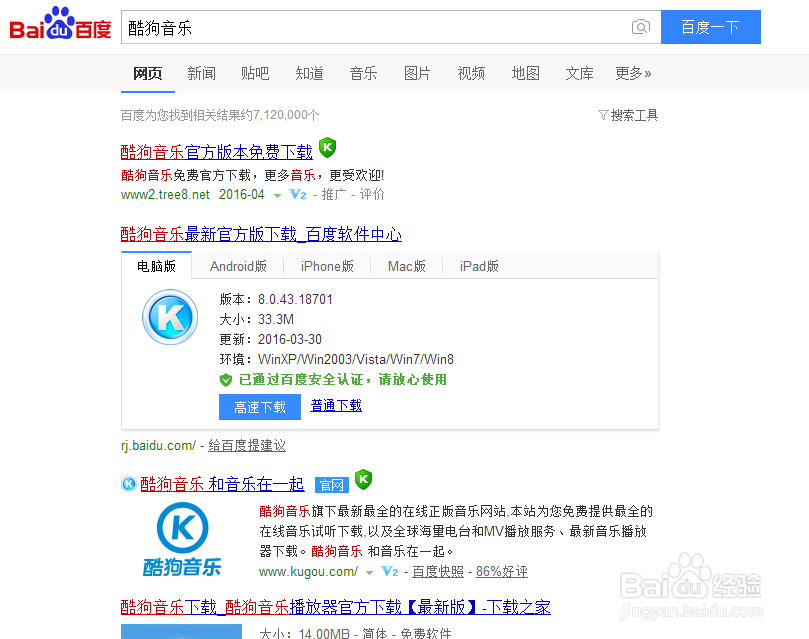
Task: Click the 百度一下 search button
Action: 710,27
